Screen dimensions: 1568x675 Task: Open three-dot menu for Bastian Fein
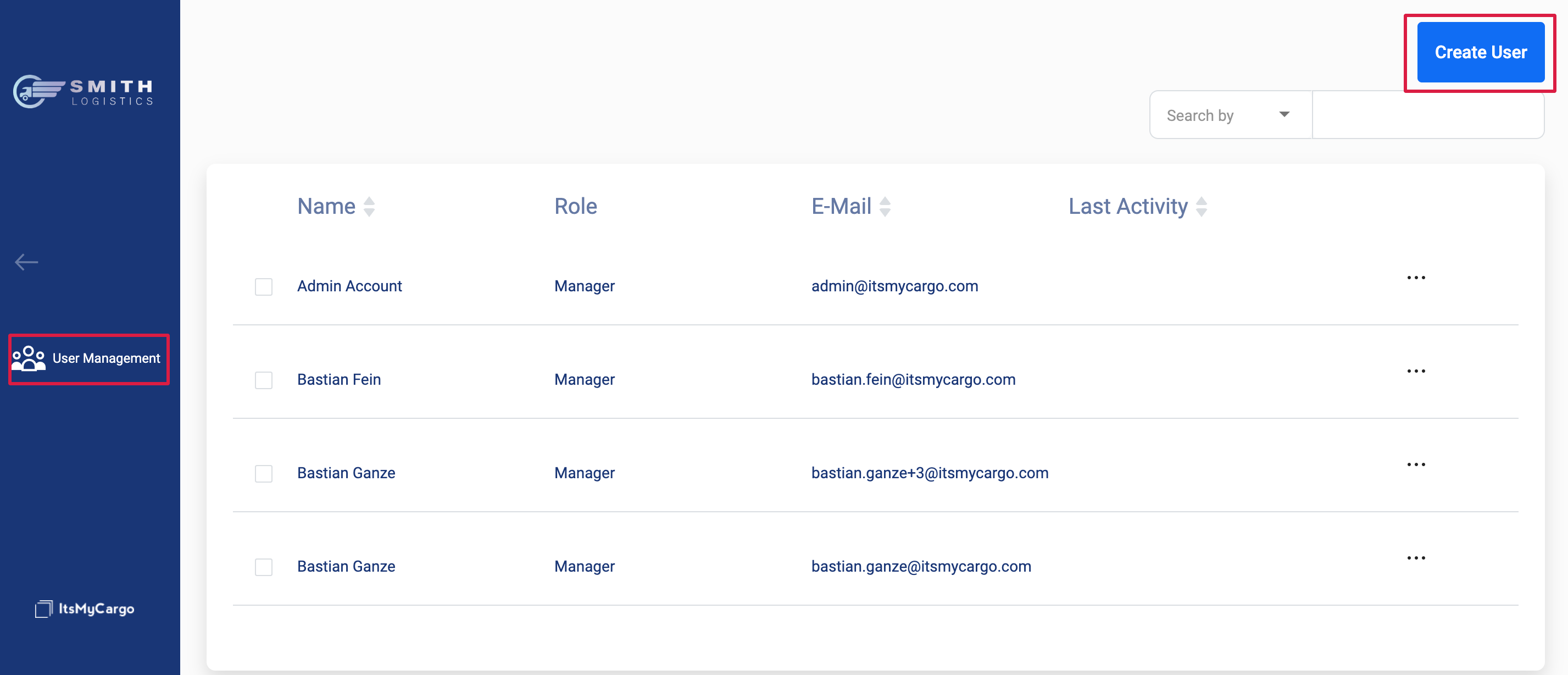click(x=1415, y=371)
